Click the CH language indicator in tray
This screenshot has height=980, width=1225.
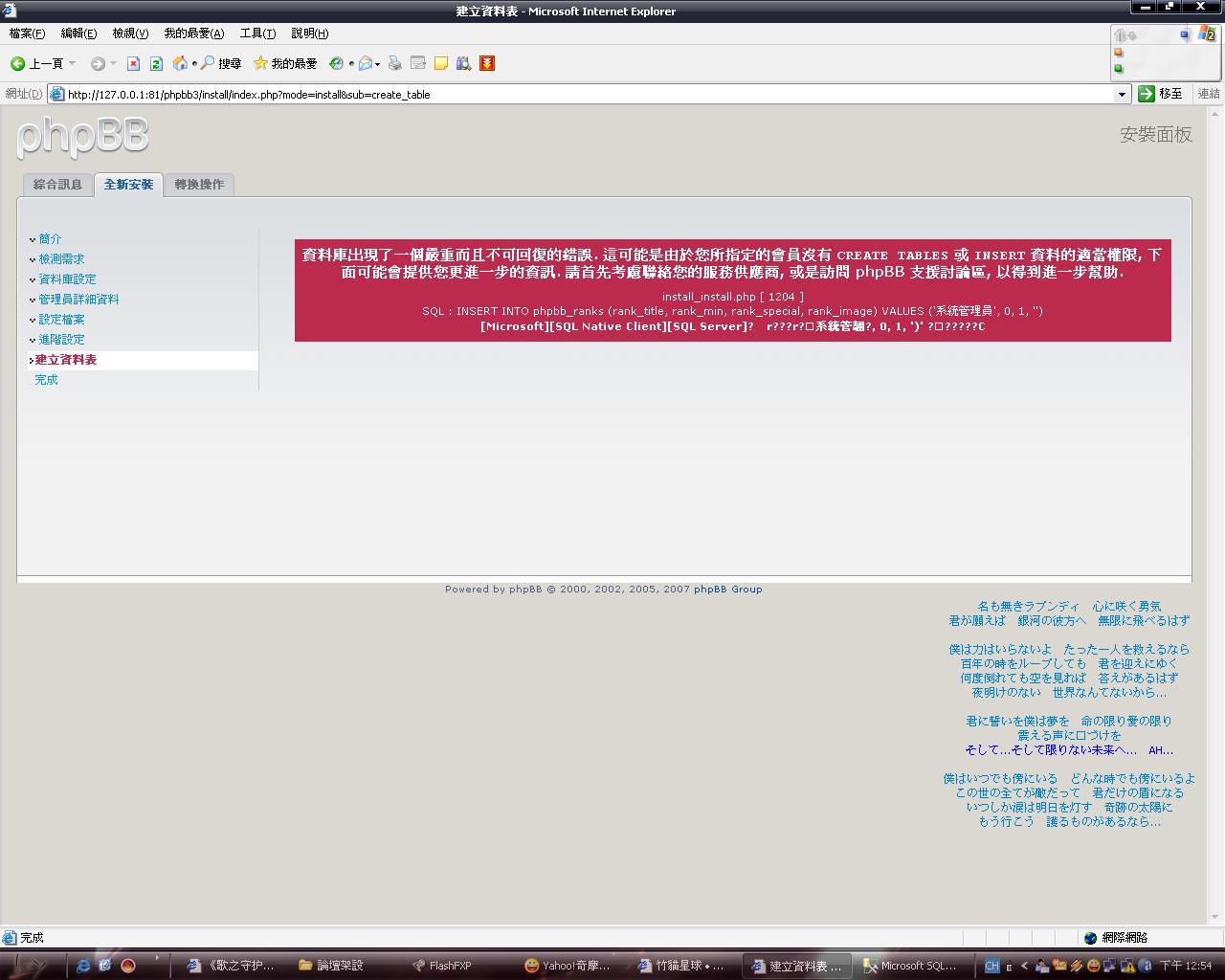[x=991, y=966]
